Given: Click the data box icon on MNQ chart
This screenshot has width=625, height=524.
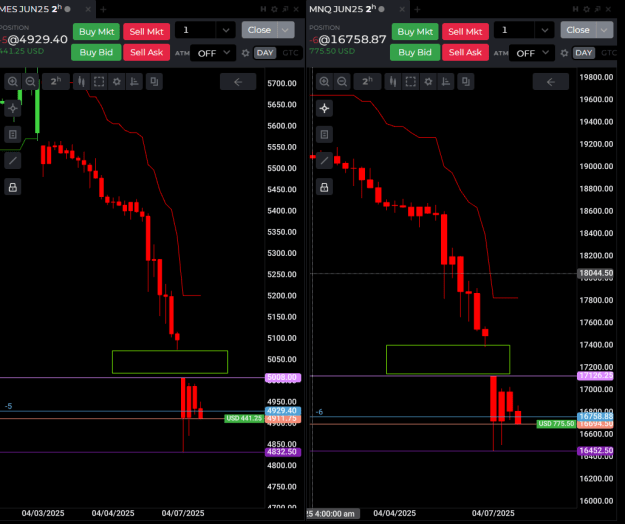Looking at the screenshot, I should [x=324, y=134].
